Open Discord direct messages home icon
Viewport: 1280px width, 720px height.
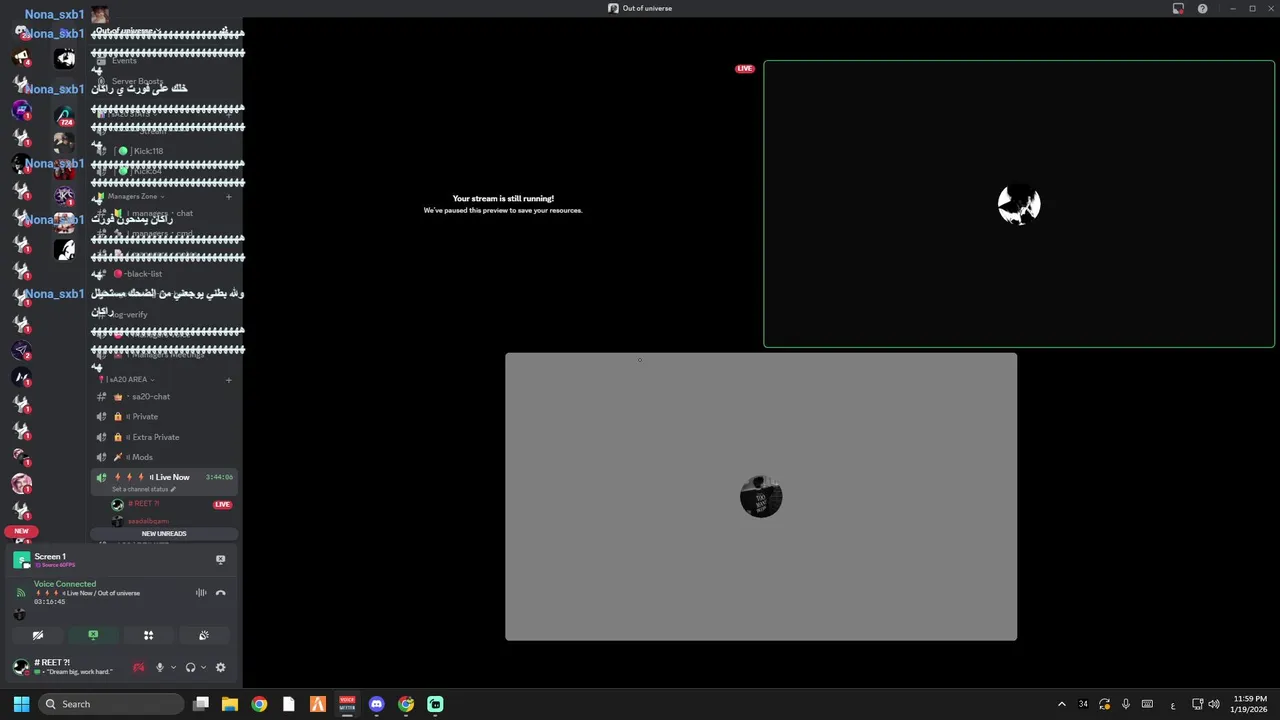pos(21,32)
